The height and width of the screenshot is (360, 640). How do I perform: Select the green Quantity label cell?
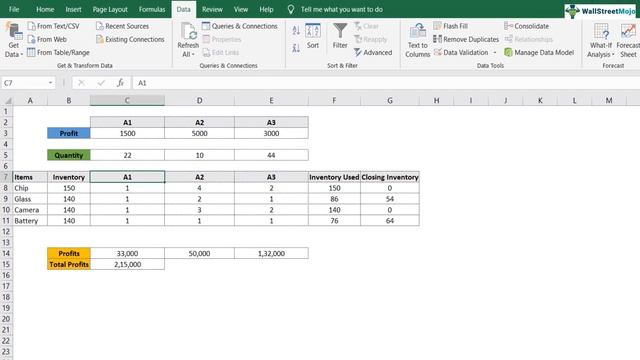tap(69, 155)
